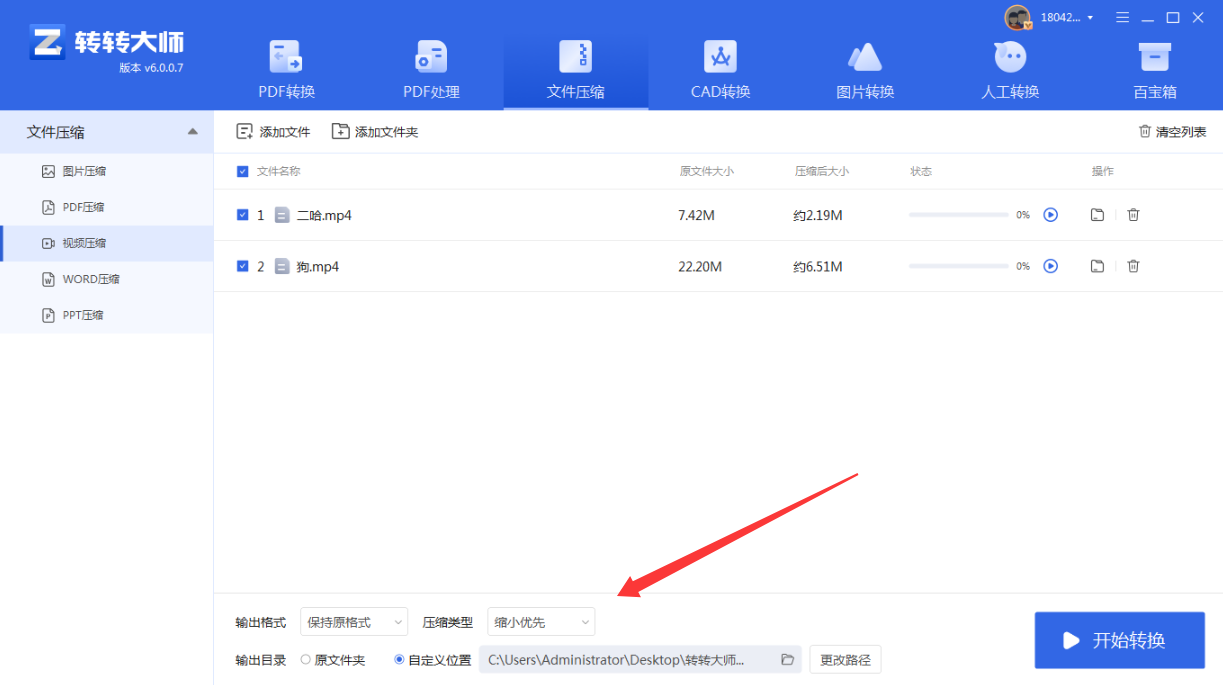Select the 自定义位置 radio option
This screenshot has height=685, width=1223.
400,660
